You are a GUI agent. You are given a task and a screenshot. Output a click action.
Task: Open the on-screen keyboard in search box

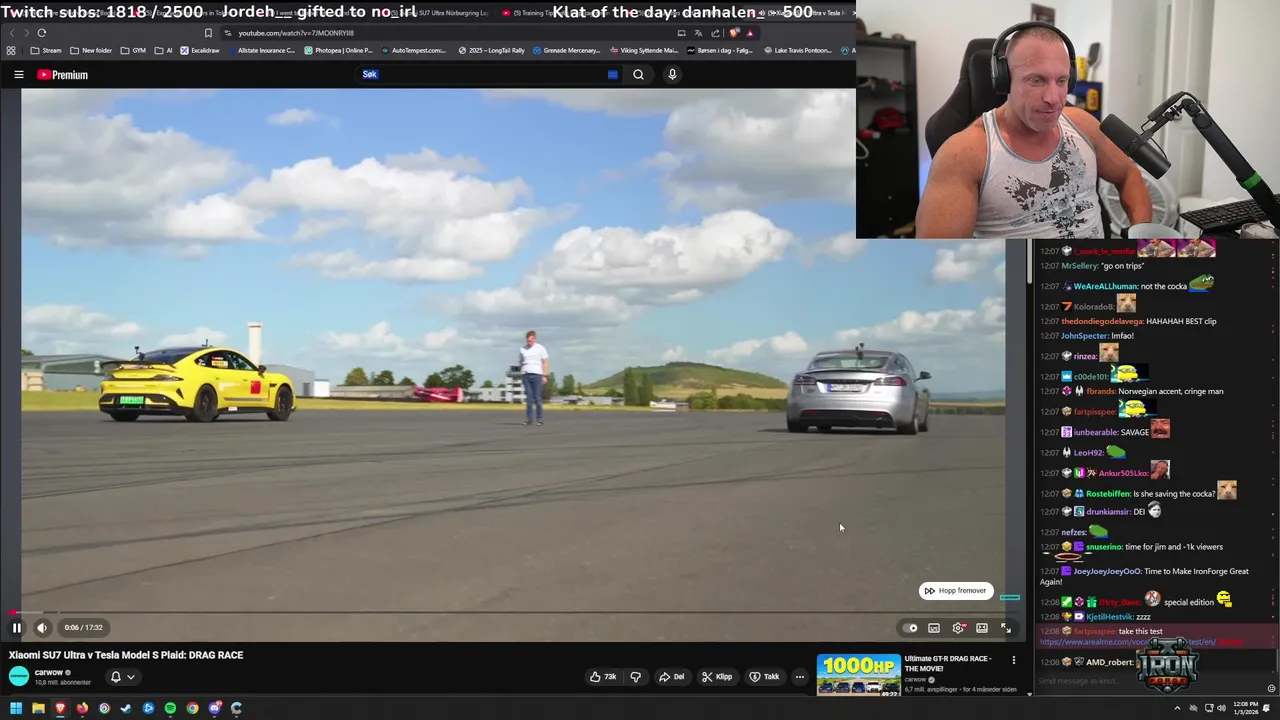(612, 74)
